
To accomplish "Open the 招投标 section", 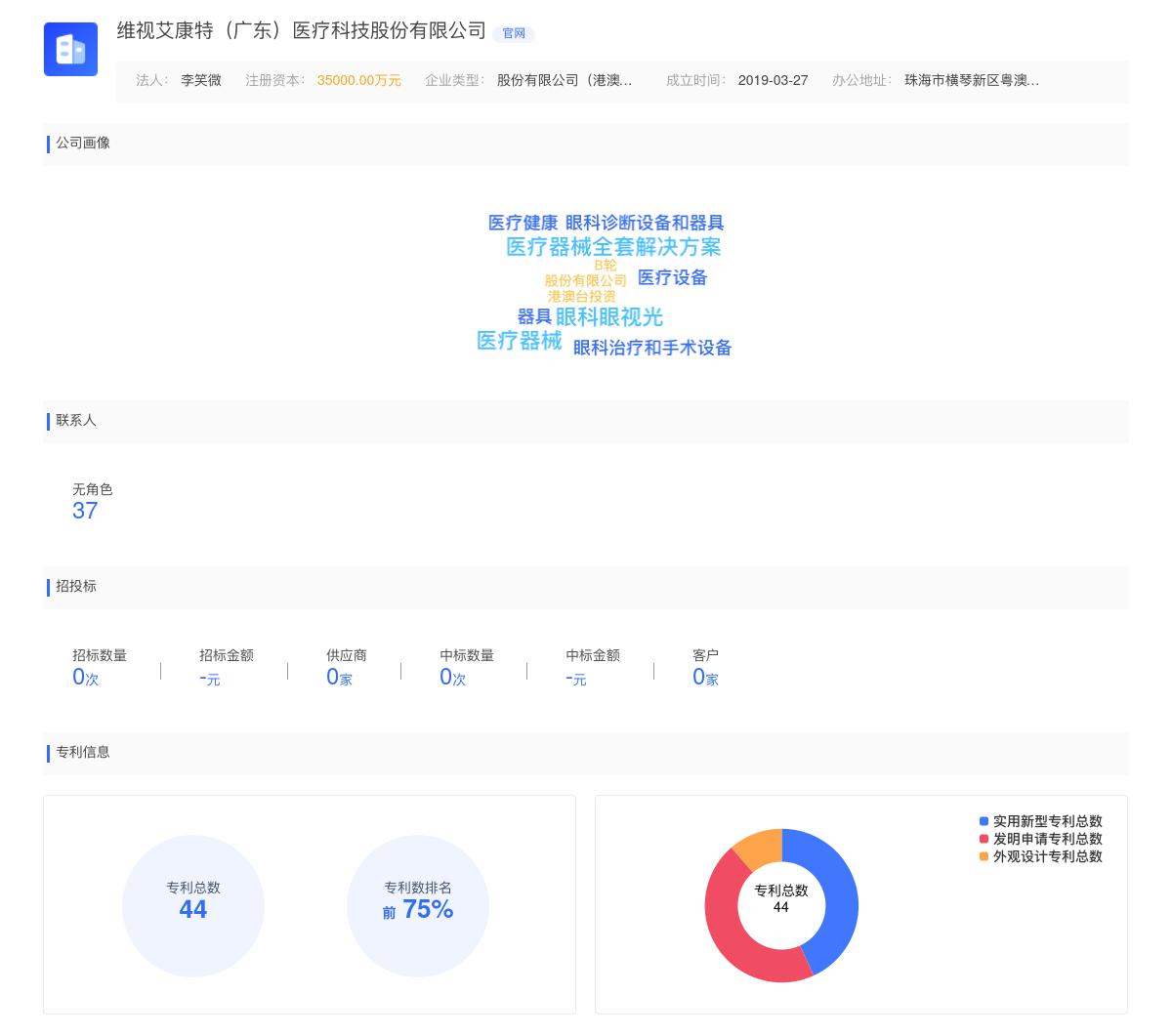I will [75, 587].
